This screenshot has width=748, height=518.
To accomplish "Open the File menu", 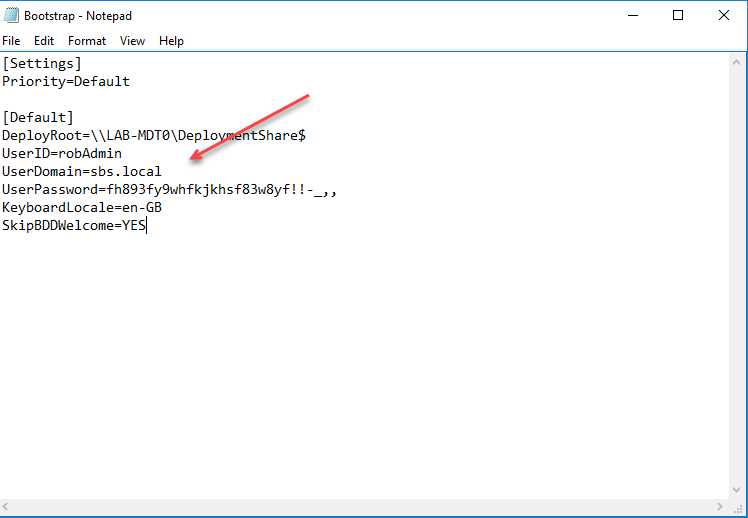I will tap(11, 41).
